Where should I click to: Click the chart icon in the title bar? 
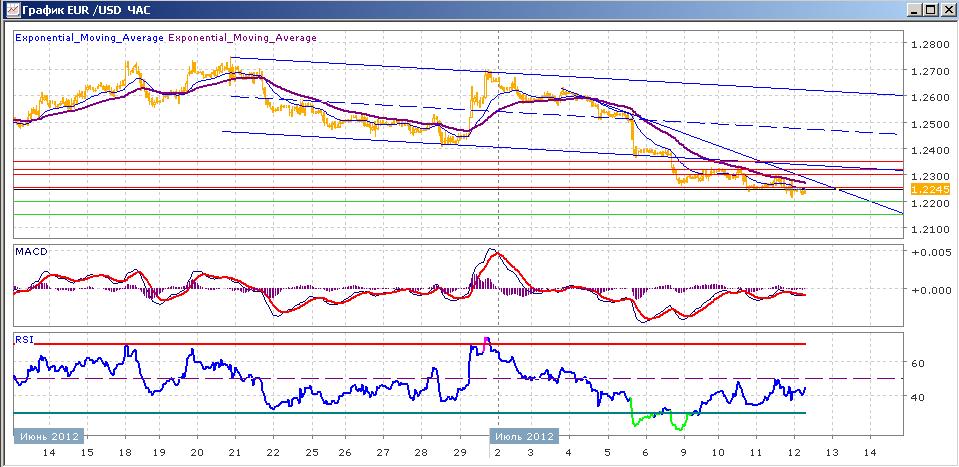point(12,10)
